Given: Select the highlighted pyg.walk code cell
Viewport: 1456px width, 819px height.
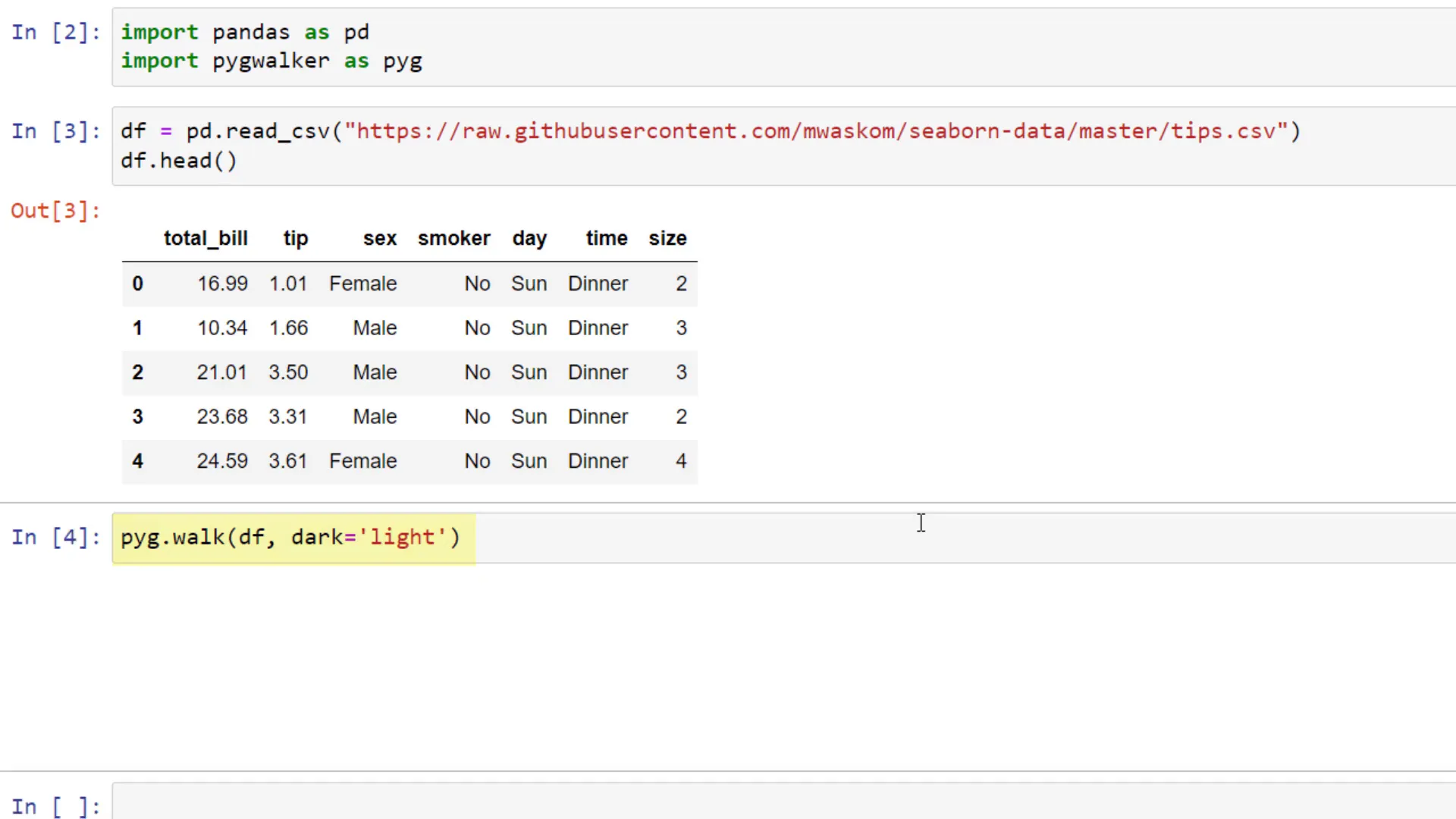Looking at the screenshot, I should click(x=290, y=537).
